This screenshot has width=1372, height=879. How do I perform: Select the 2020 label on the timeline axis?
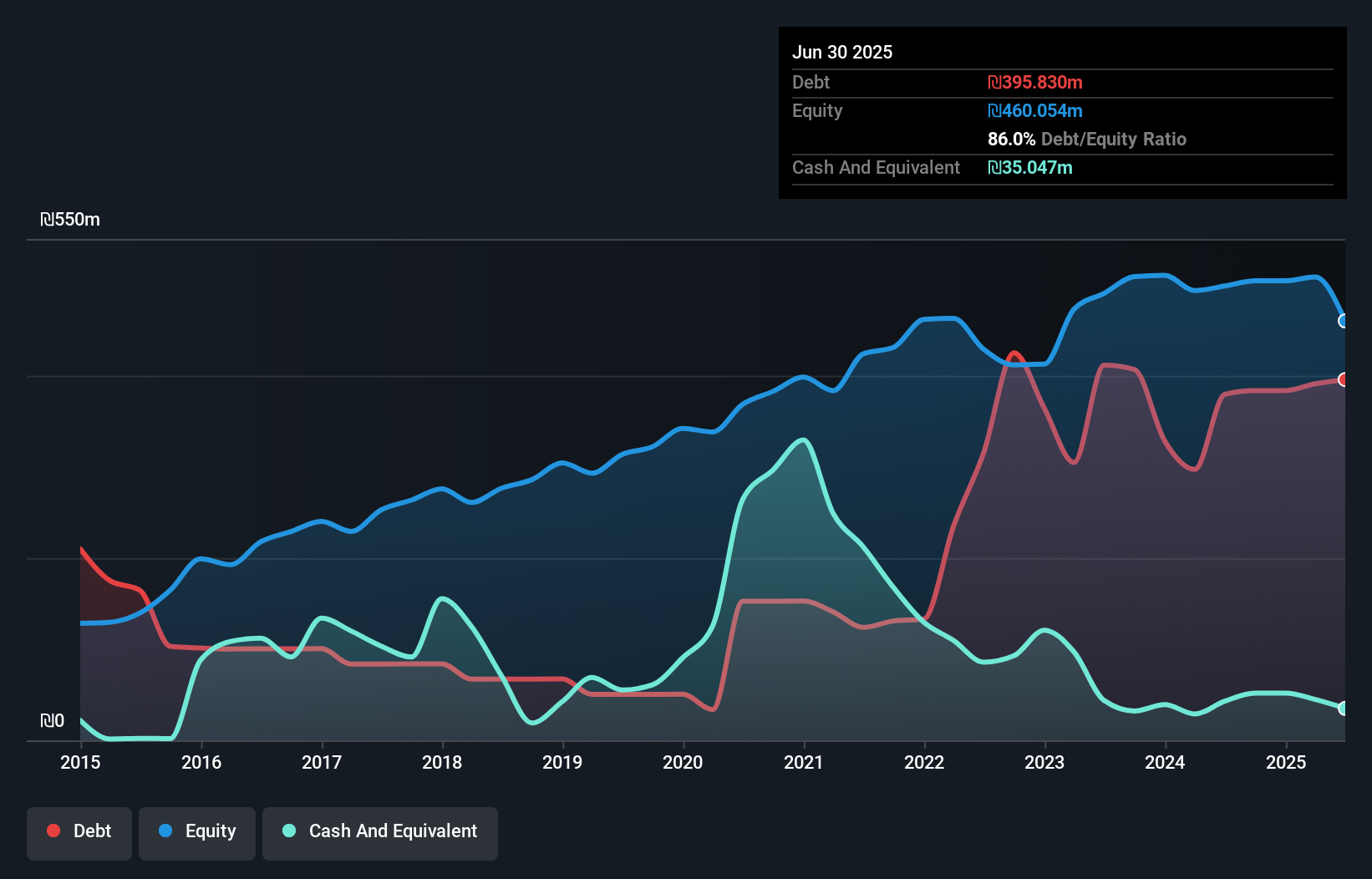(x=682, y=763)
